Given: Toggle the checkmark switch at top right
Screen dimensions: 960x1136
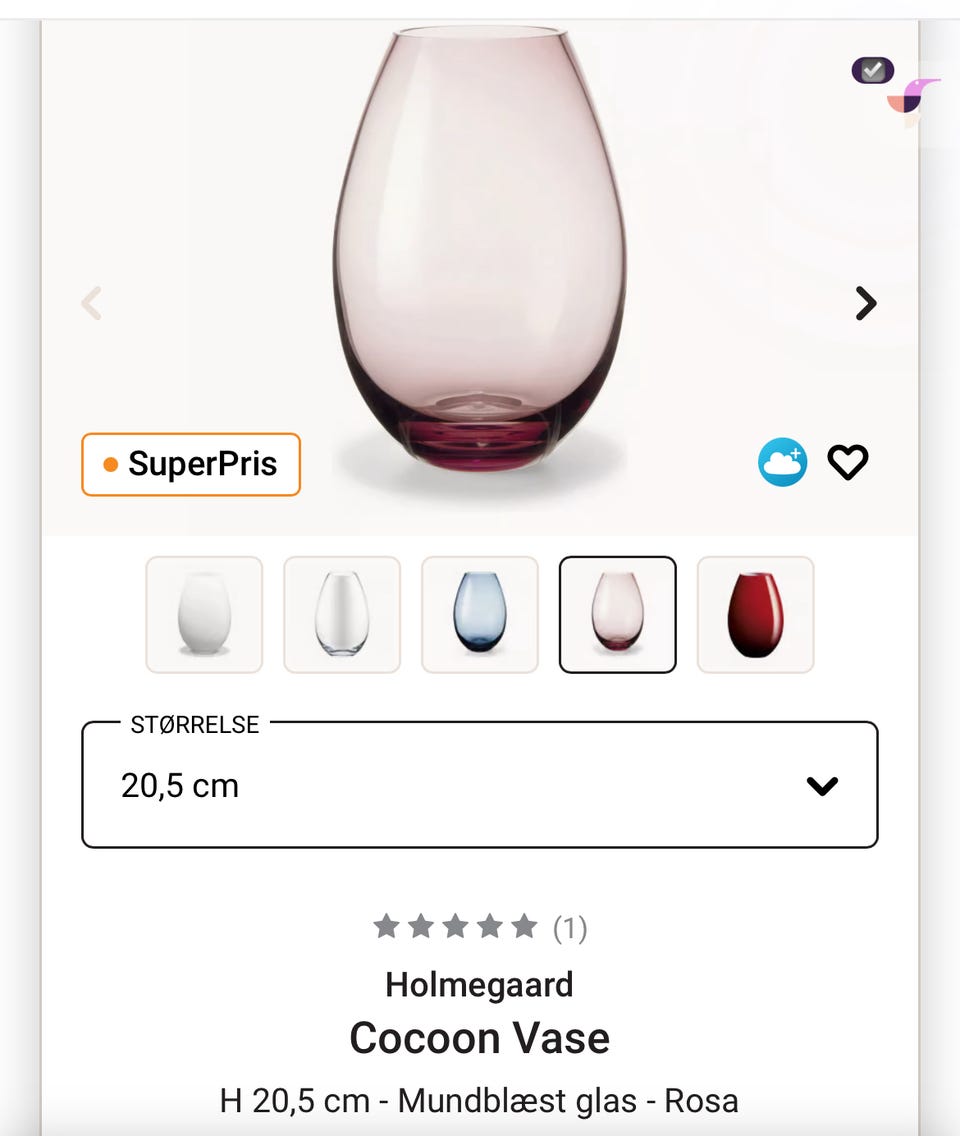Looking at the screenshot, I should point(872,70).
